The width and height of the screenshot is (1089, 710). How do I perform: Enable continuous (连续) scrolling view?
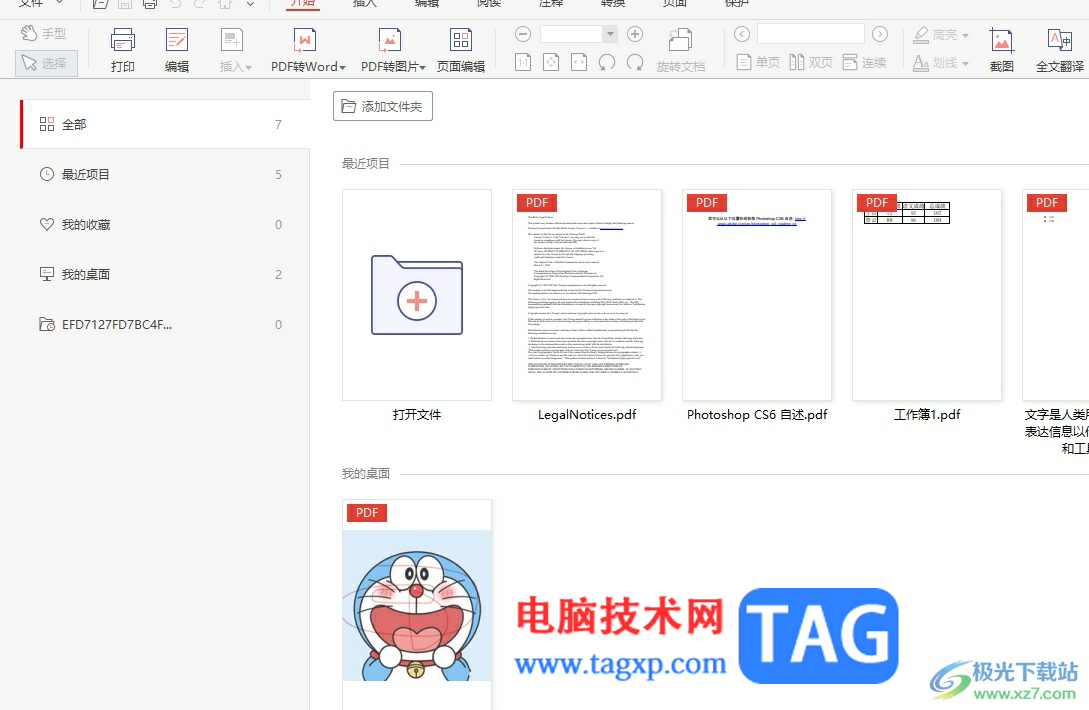865,63
